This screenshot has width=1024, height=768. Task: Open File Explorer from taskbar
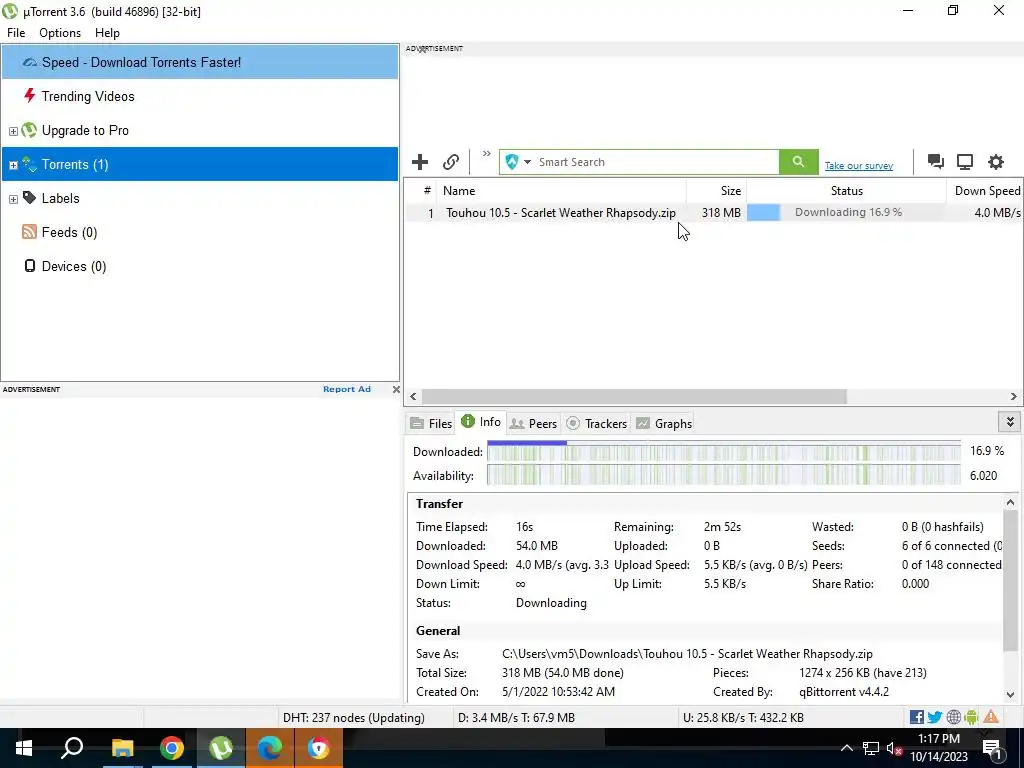pos(122,748)
